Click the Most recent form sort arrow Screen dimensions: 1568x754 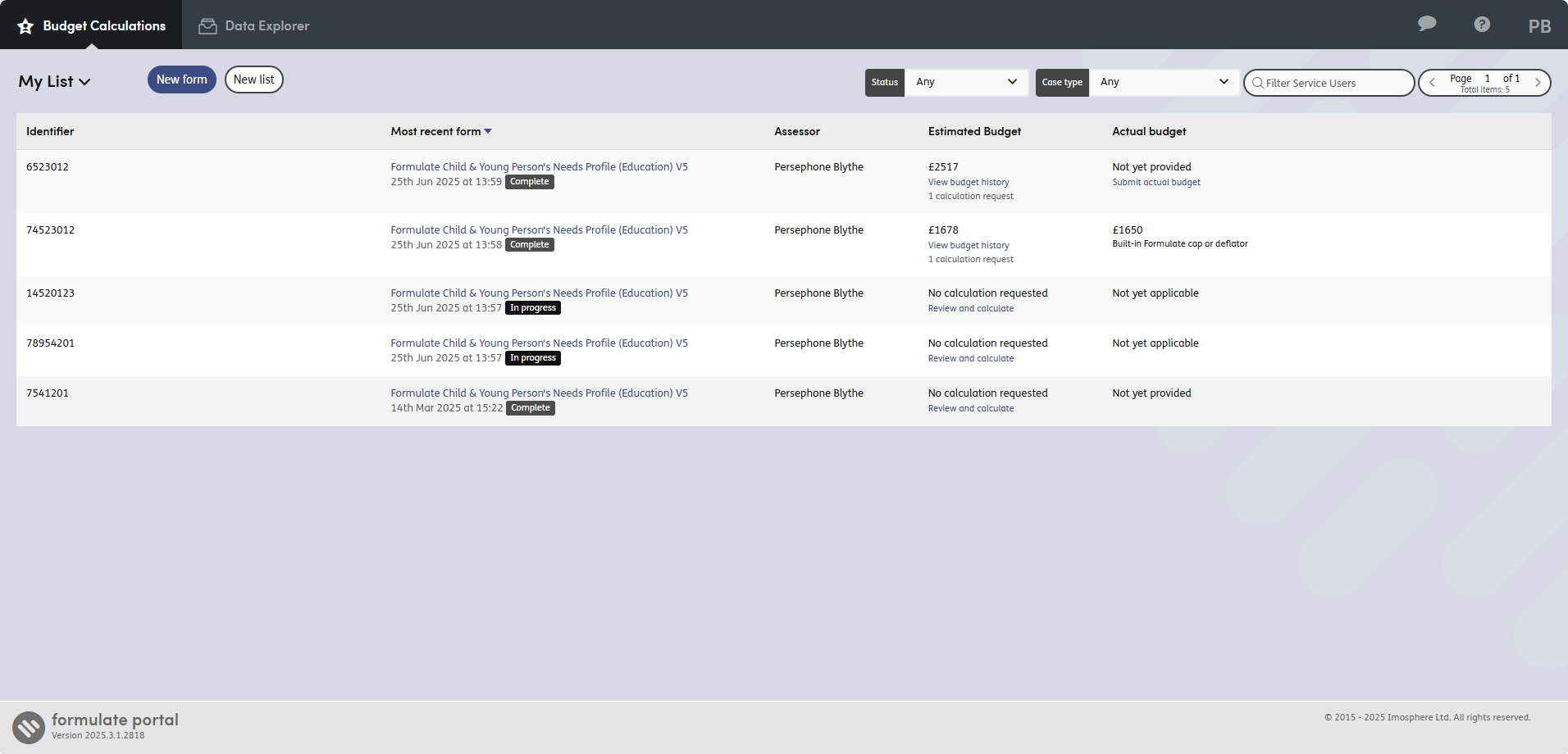[488, 131]
